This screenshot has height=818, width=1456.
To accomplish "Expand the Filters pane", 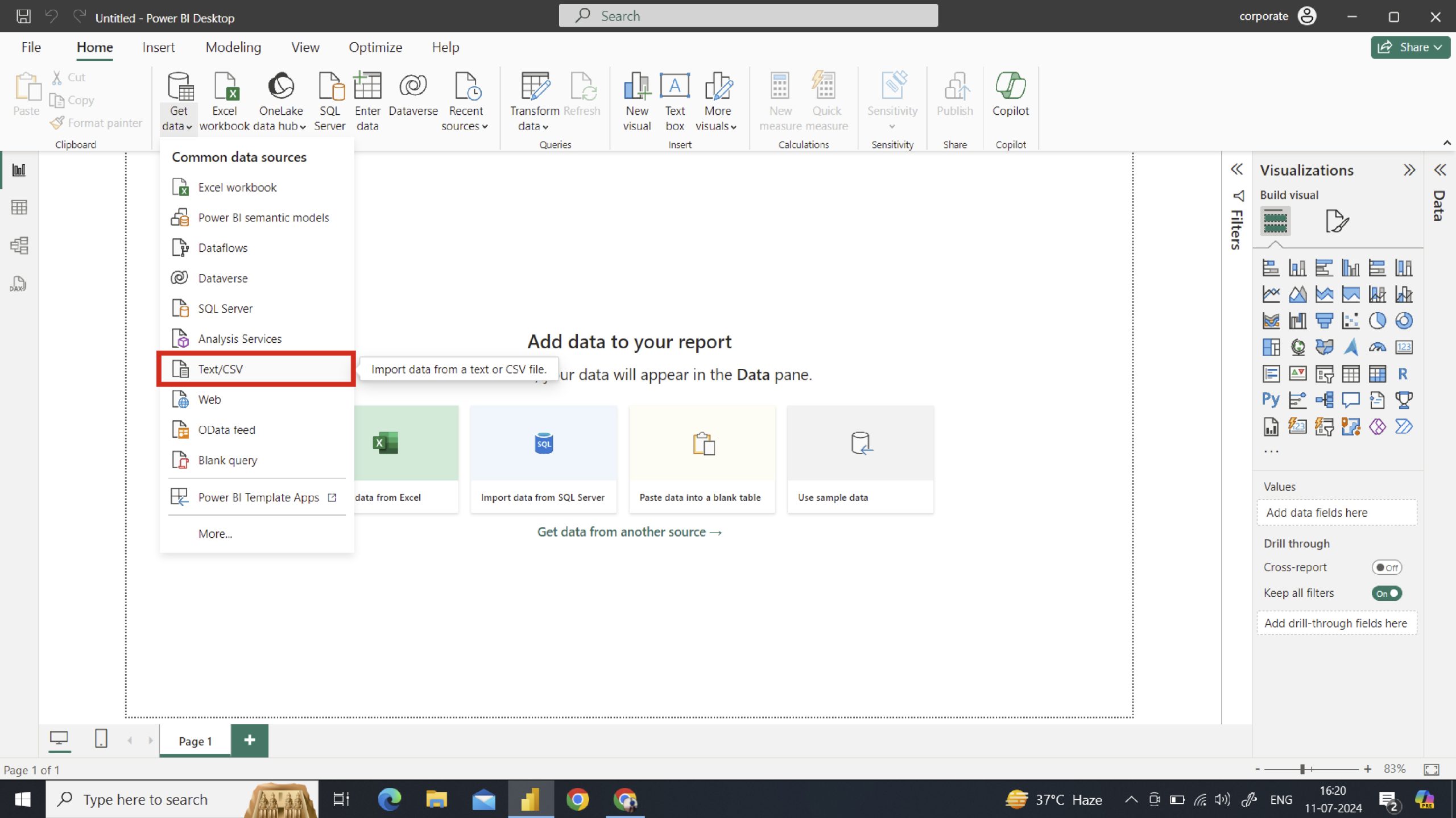I will click(x=1236, y=169).
